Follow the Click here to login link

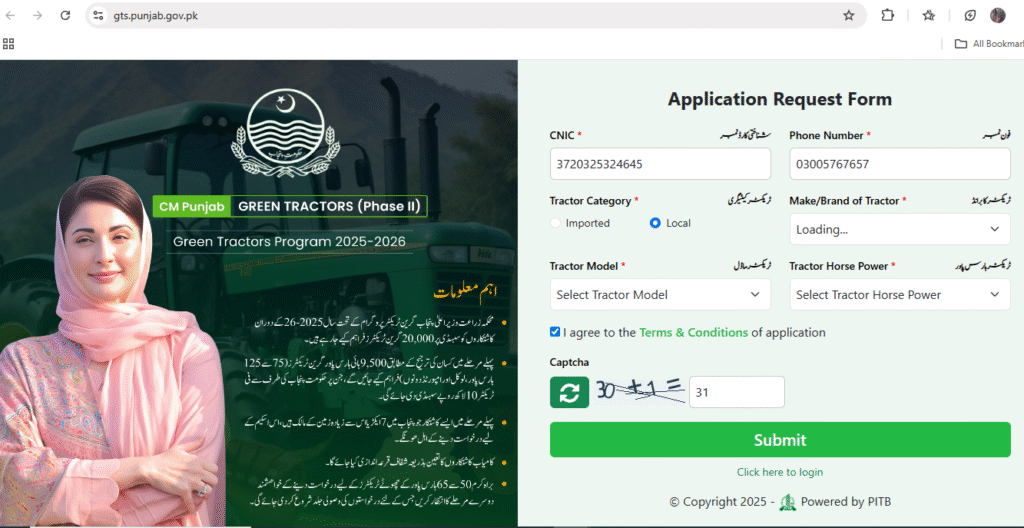779,472
